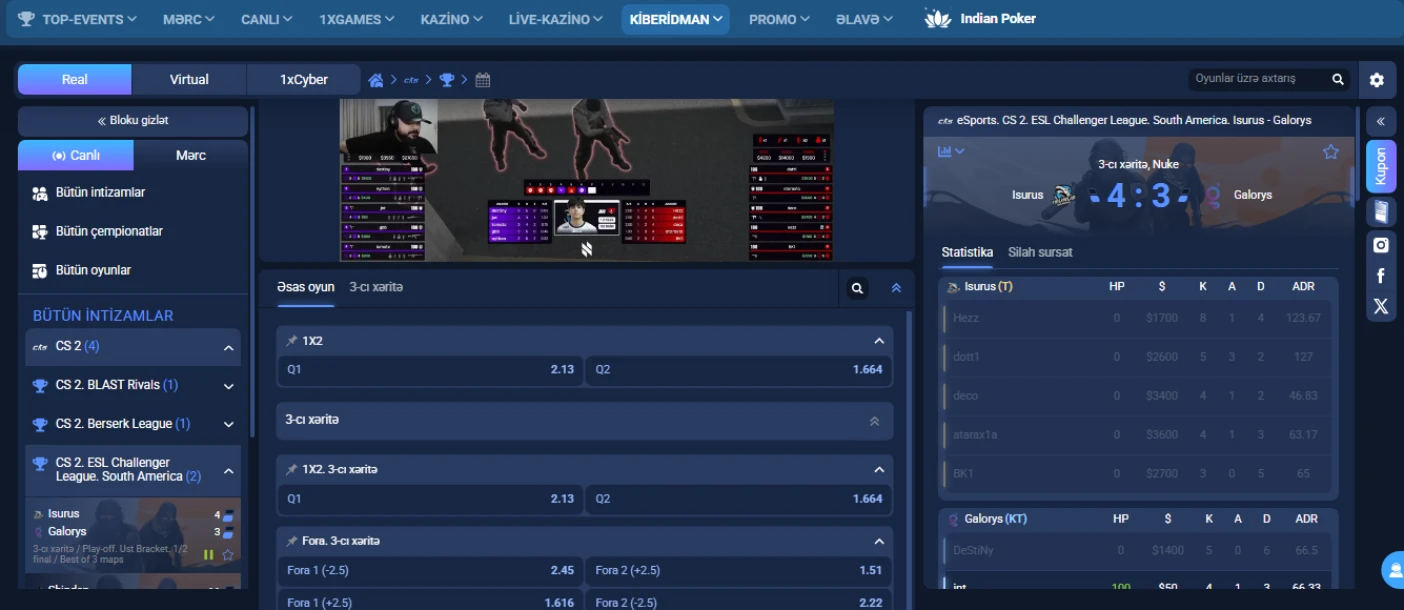Switch to the Virtual tab
The image size is (1404, 610).
tap(189, 79)
